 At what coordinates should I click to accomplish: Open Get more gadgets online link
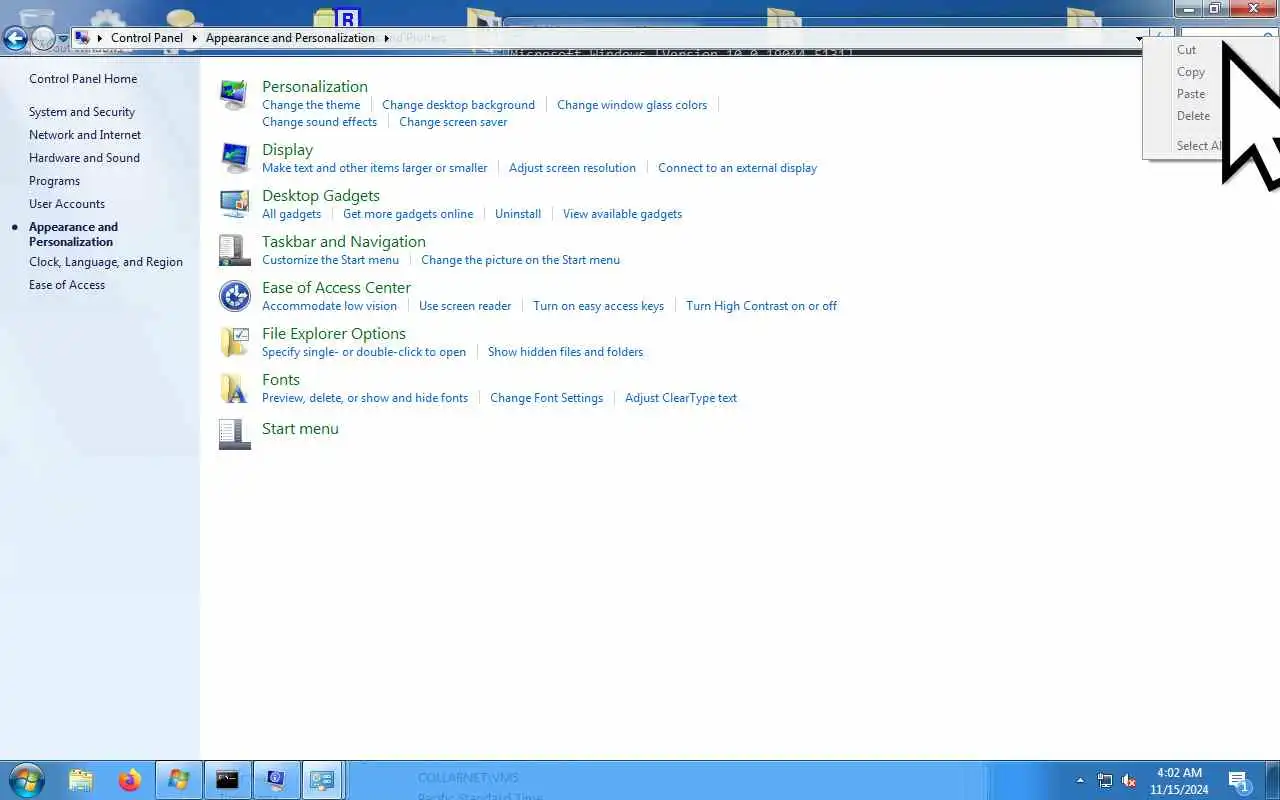[408, 214]
